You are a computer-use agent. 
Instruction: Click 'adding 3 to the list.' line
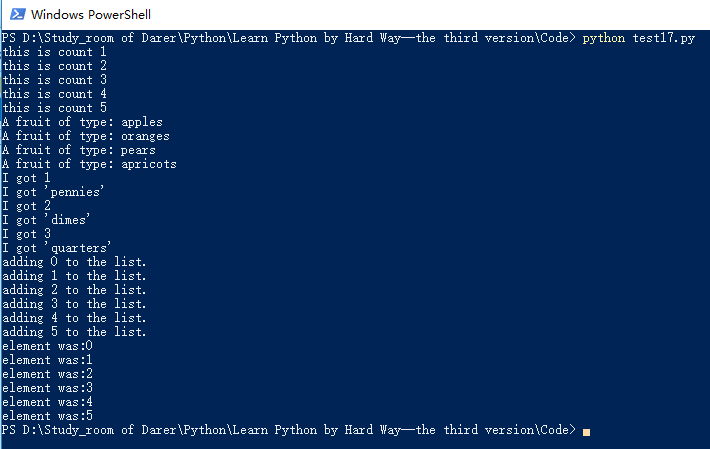pos(75,304)
